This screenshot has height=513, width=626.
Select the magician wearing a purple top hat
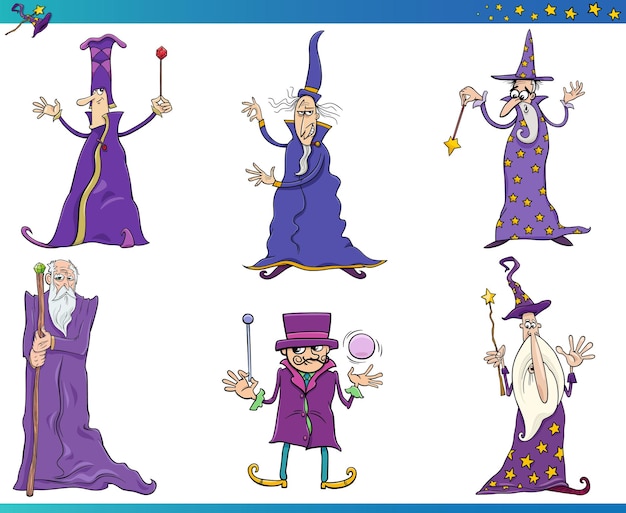pyautogui.click(x=303, y=400)
